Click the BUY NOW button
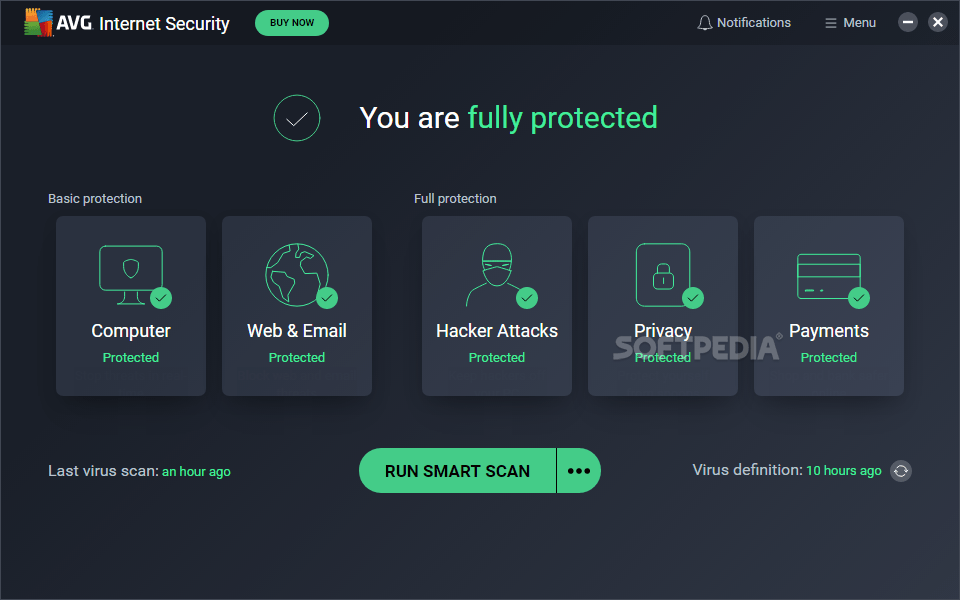 pyautogui.click(x=292, y=23)
